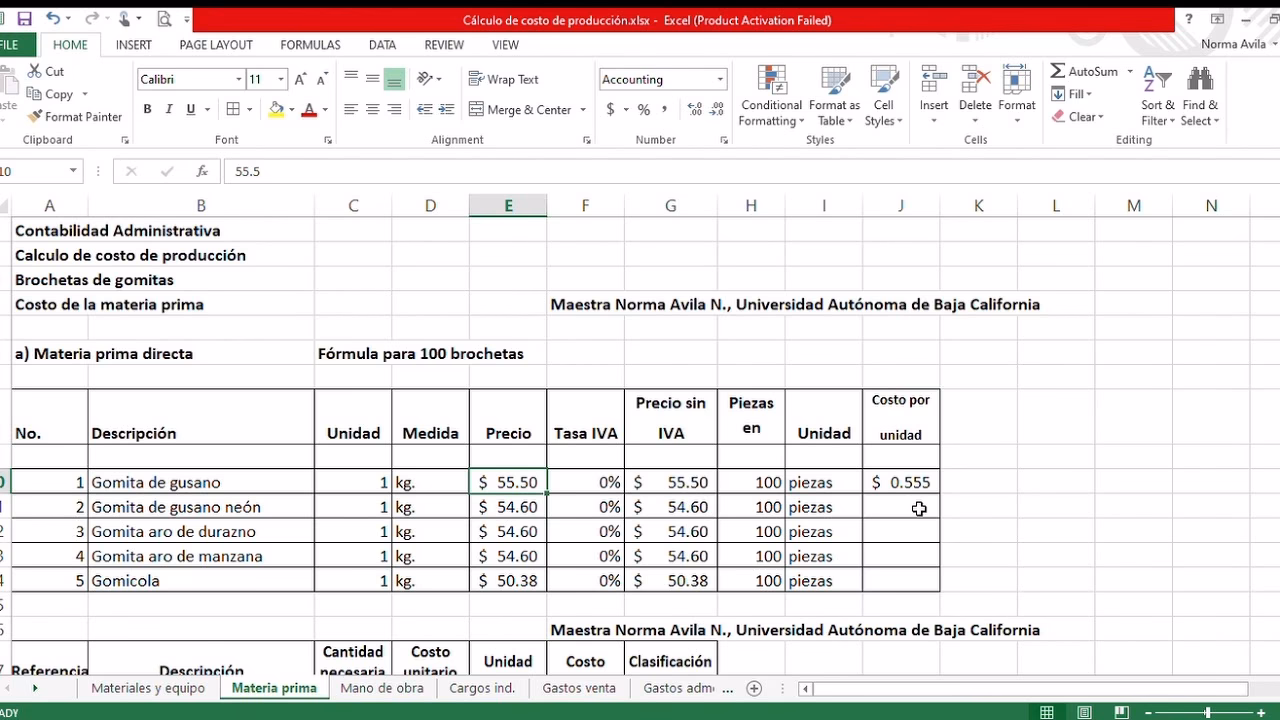Click the Increase Font Size icon
Image resolution: width=1280 pixels, height=720 pixels.
301,79
